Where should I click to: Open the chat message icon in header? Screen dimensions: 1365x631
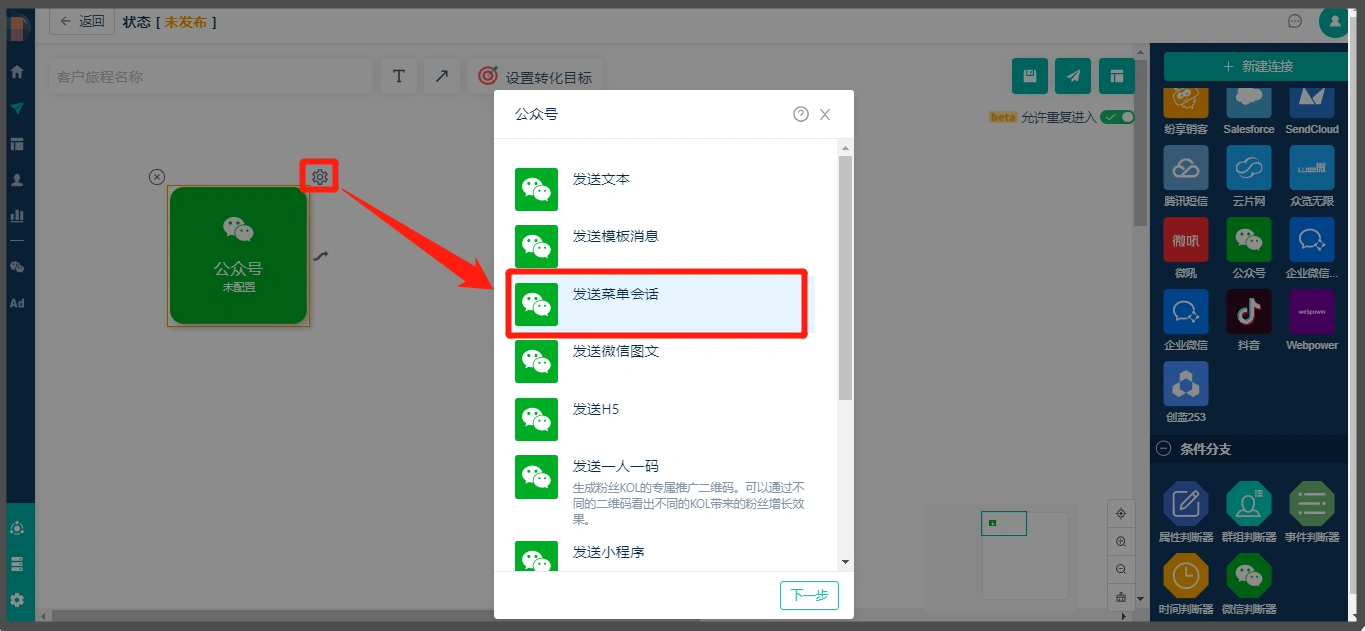click(x=1295, y=21)
